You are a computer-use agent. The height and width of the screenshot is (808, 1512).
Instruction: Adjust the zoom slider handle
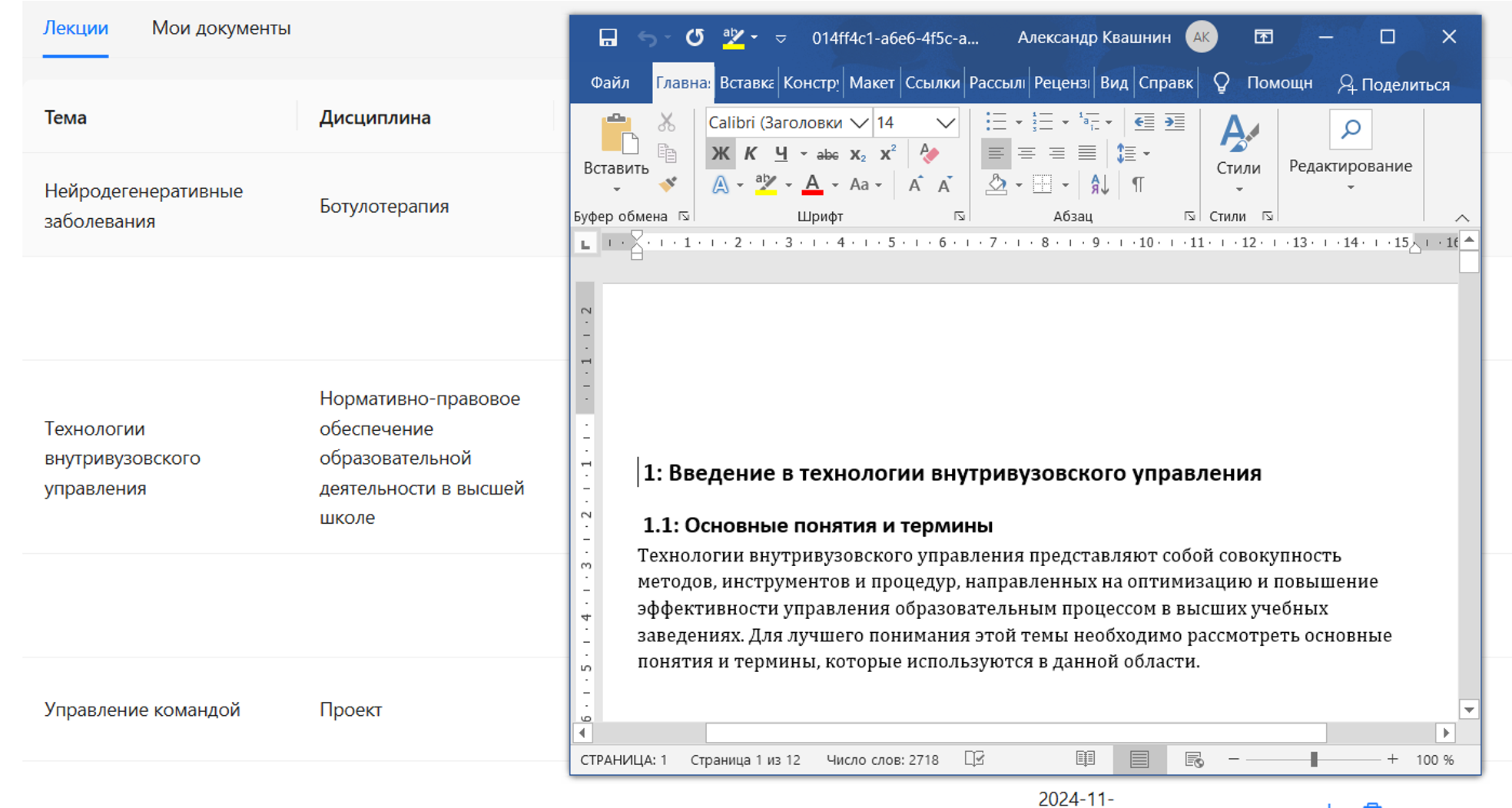(x=1314, y=759)
